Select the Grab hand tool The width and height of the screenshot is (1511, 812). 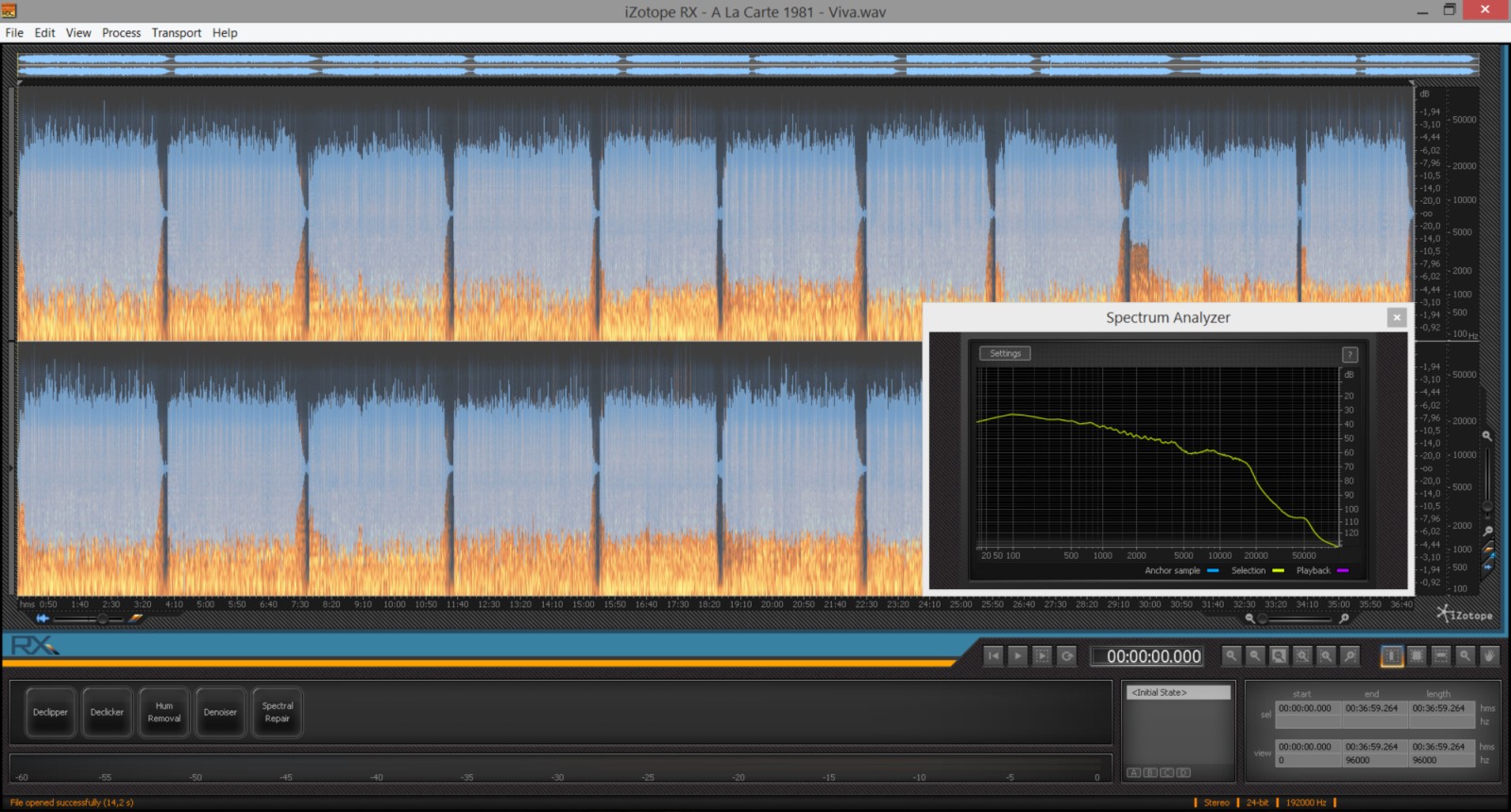pyautogui.click(x=1489, y=656)
